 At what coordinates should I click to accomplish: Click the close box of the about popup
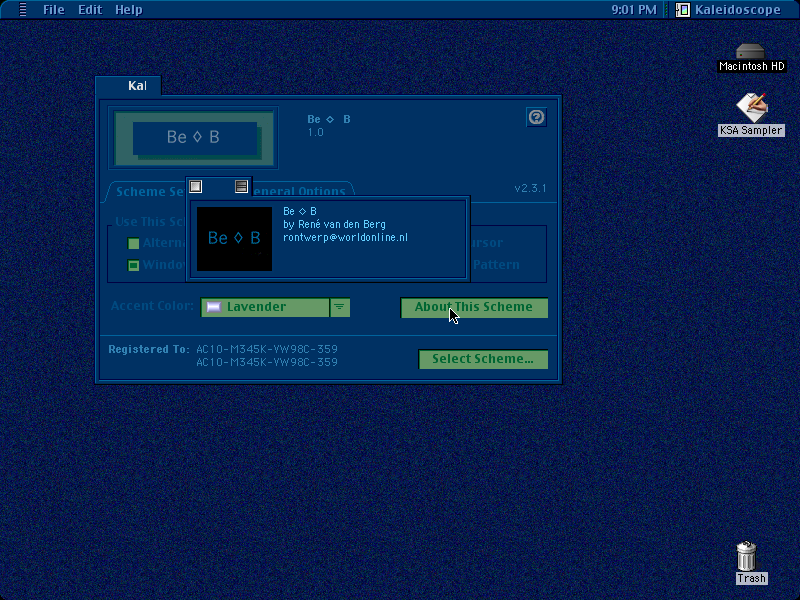coord(195,187)
